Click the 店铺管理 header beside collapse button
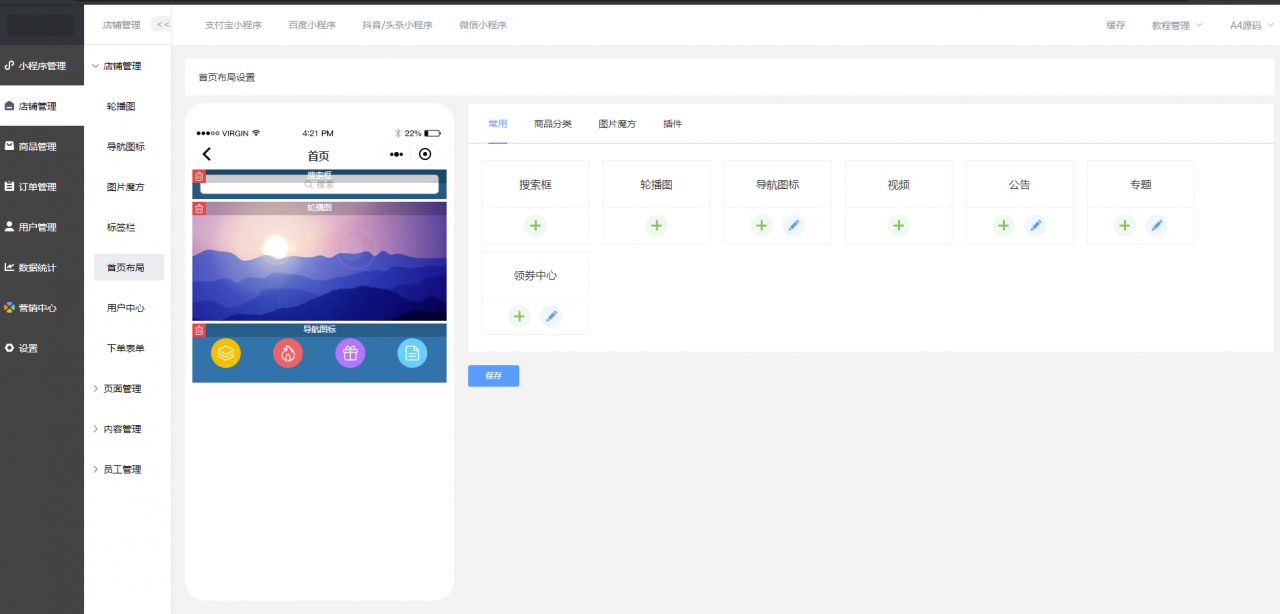 [x=121, y=25]
